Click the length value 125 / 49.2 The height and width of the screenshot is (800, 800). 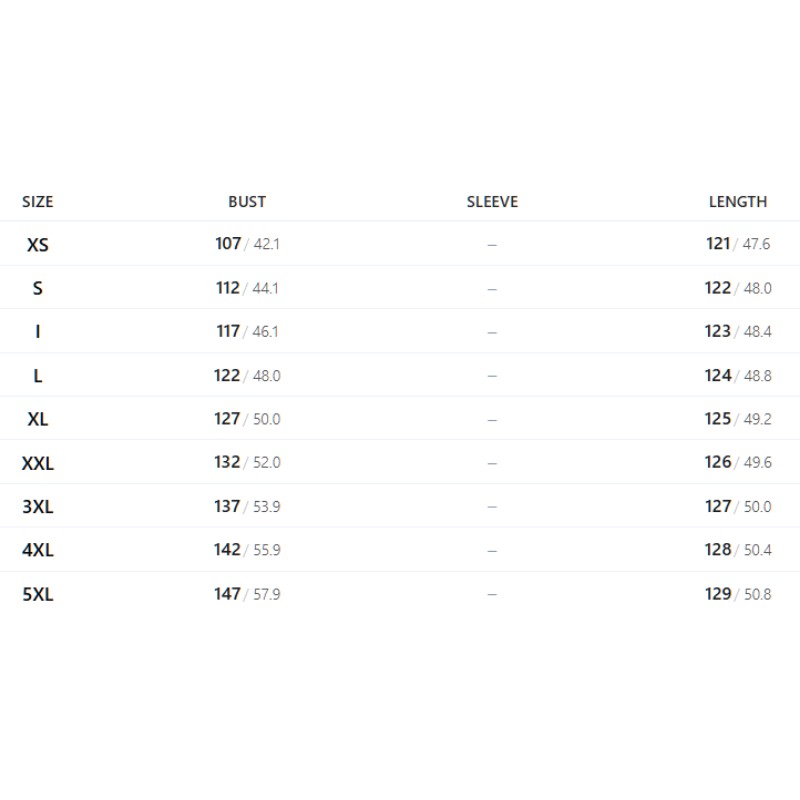738,419
